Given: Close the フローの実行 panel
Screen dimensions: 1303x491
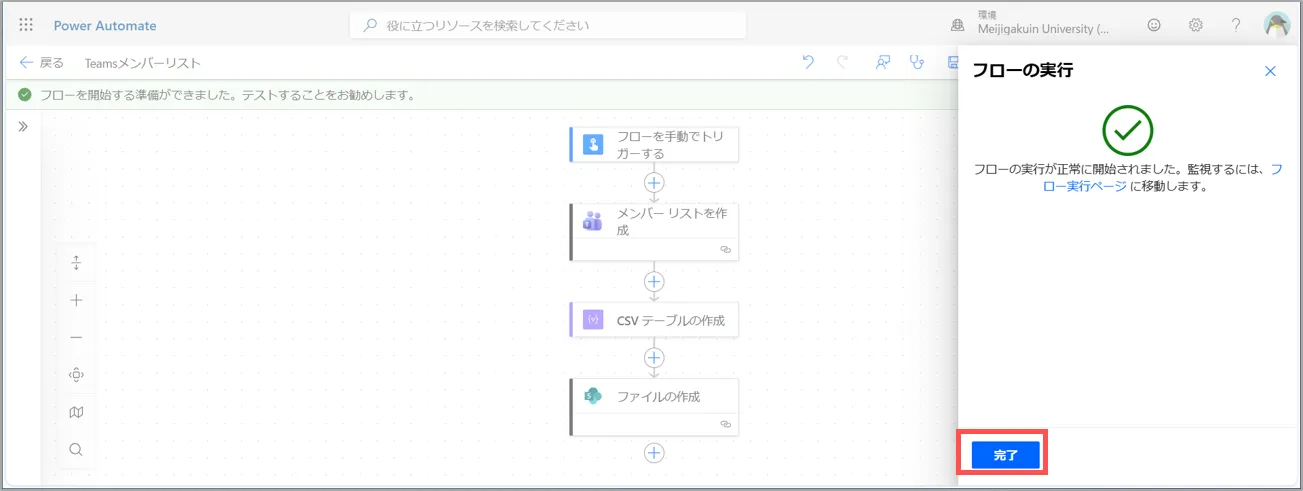Looking at the screenshot, I should pos(1270,71).
